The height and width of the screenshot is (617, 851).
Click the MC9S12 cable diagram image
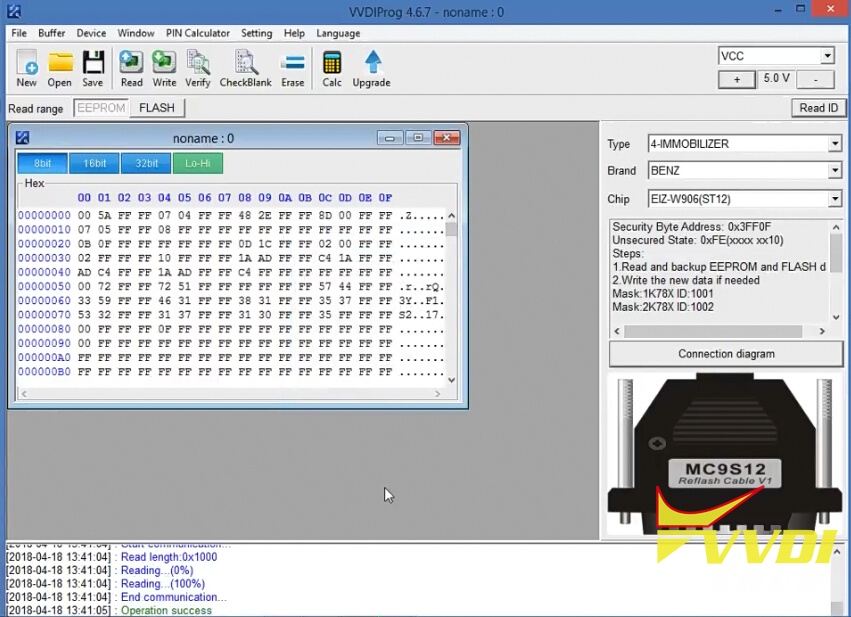(x=726, y=455)
